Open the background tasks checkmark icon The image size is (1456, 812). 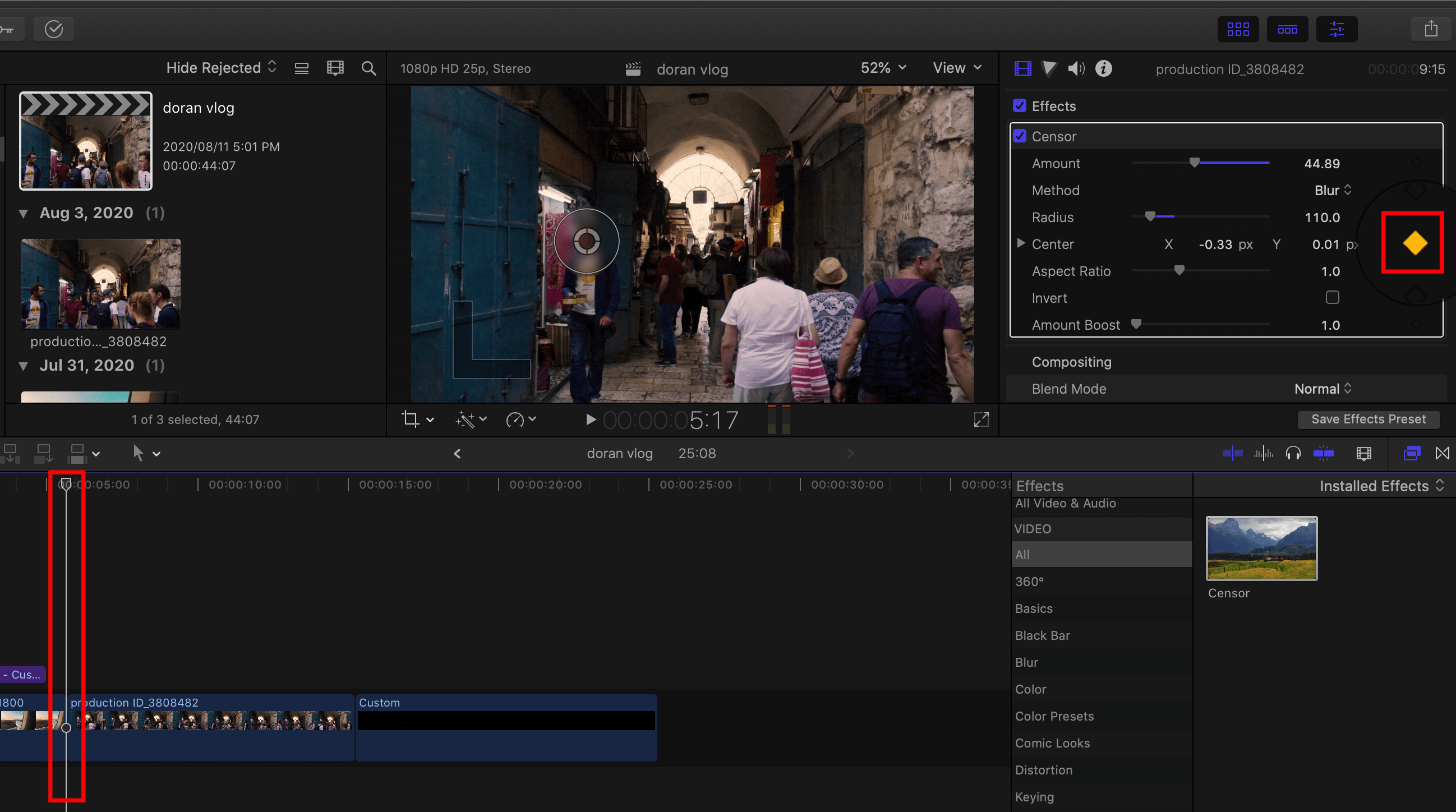click(x=54, y=29)
